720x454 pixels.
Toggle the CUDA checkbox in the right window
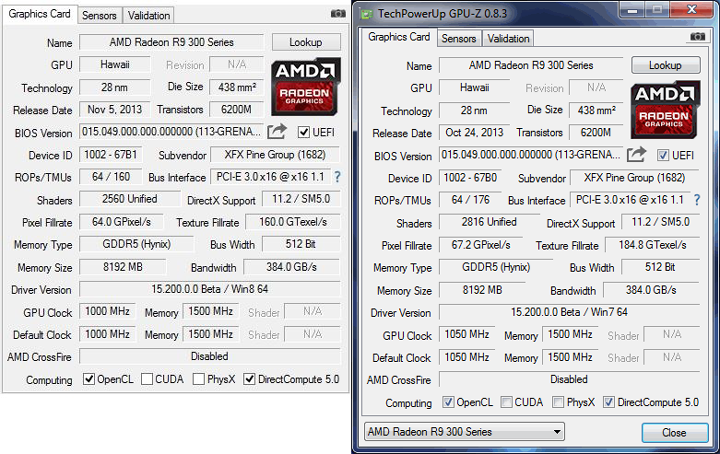(x=506, y=402)
